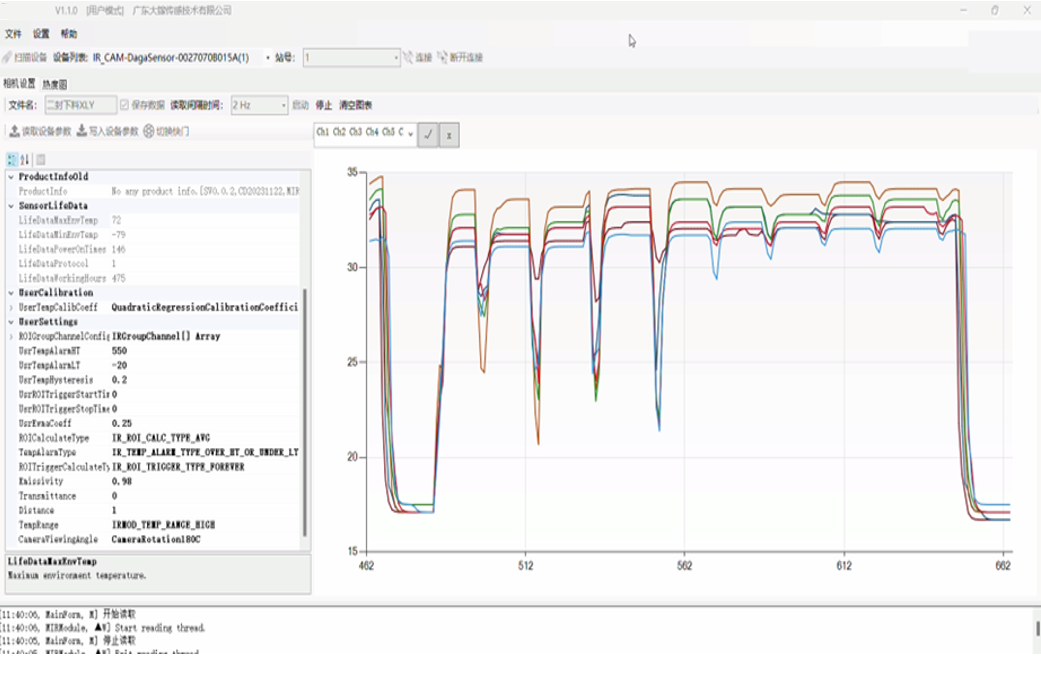
Task: Open the 设置 (Settings) menu
Action: click(41, 34)
